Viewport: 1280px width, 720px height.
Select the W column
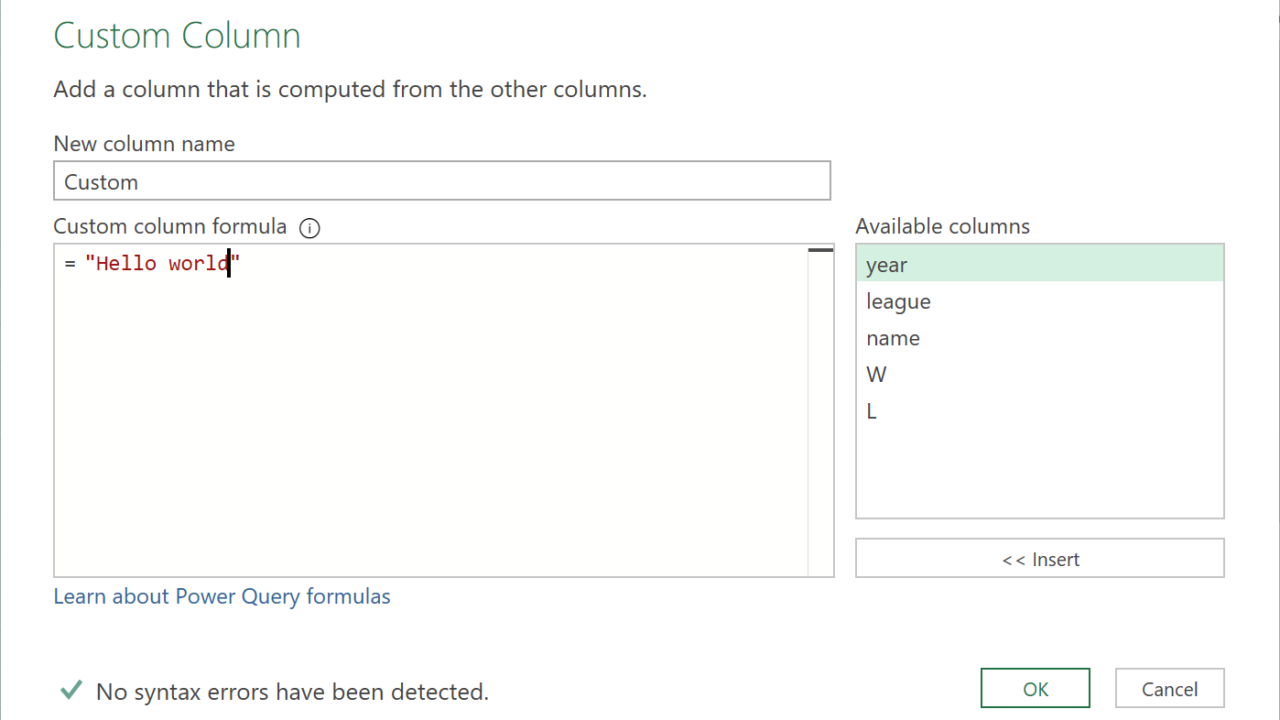coord(1039,375)
